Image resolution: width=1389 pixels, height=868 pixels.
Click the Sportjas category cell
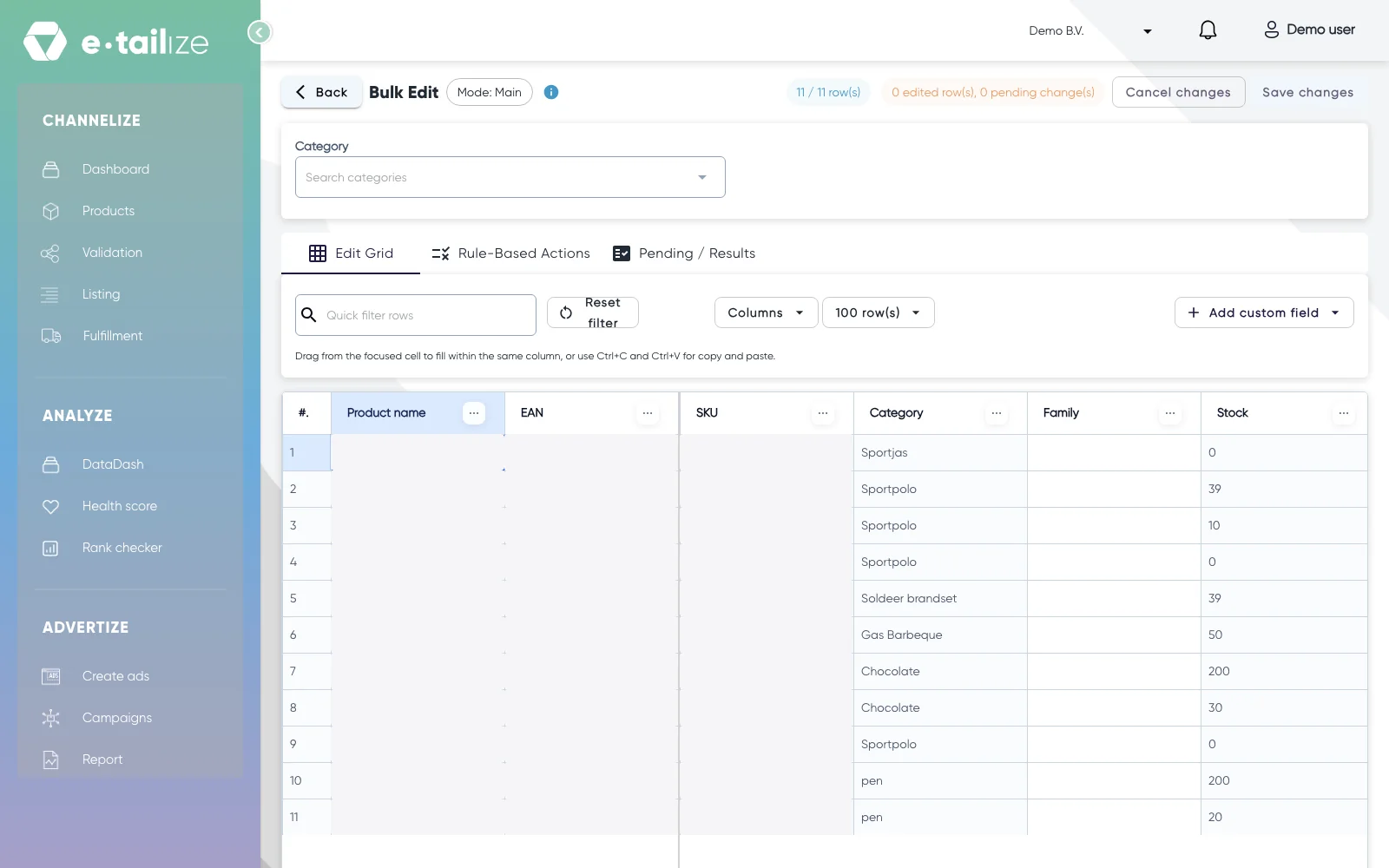[940, 452]
